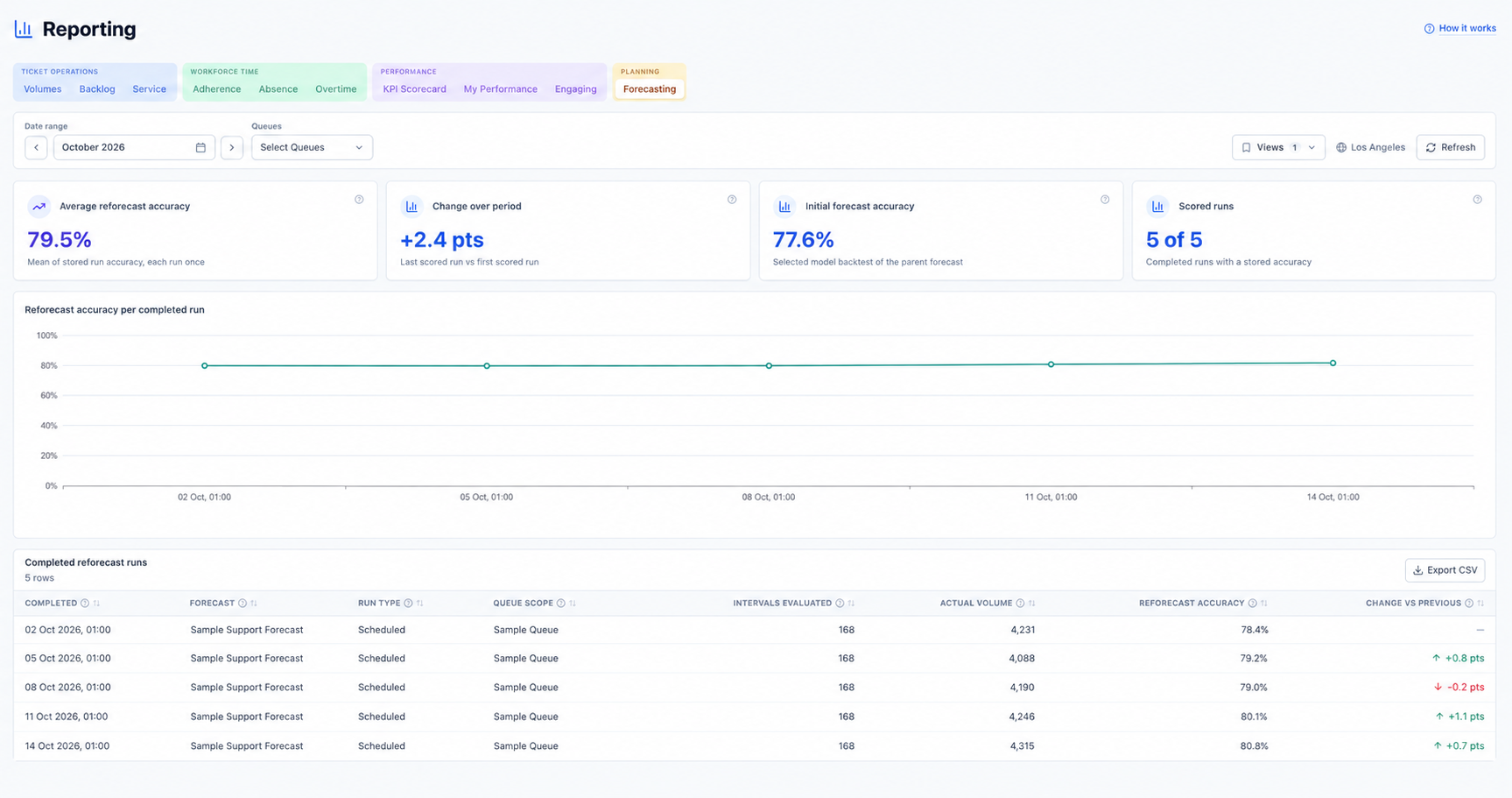This screenshot has width=1512, height=798.
Task: Export table with Export CSV button
Action: 1445,570
